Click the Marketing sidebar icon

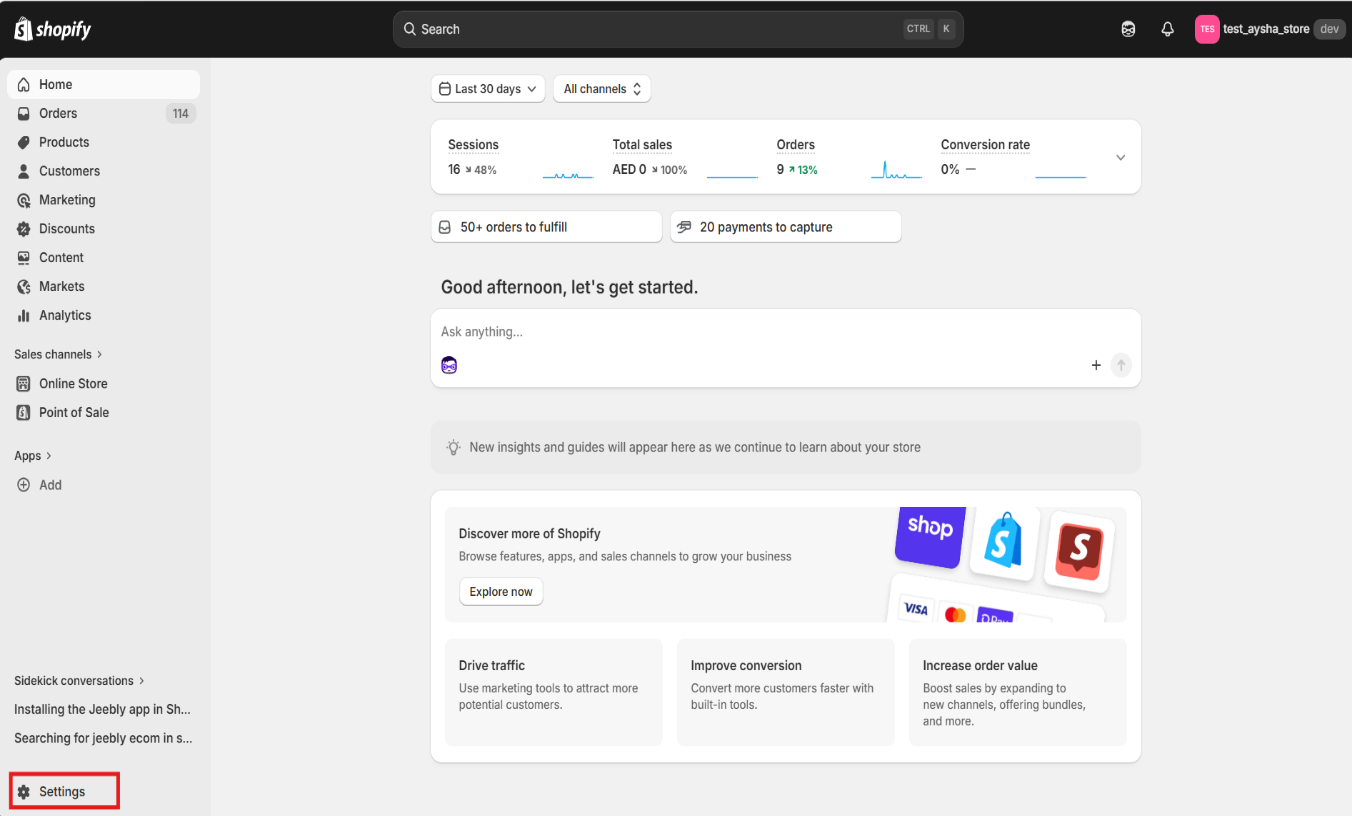24,200
